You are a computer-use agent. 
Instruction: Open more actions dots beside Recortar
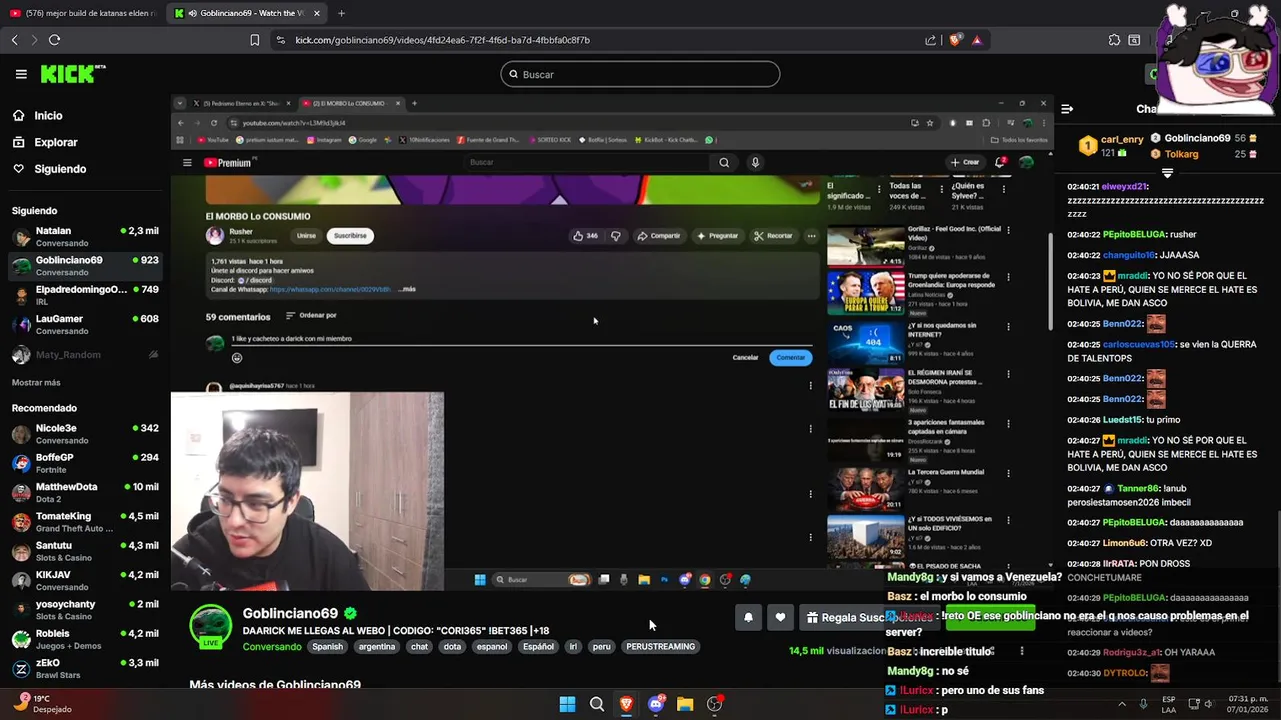(x=811, y=236)
